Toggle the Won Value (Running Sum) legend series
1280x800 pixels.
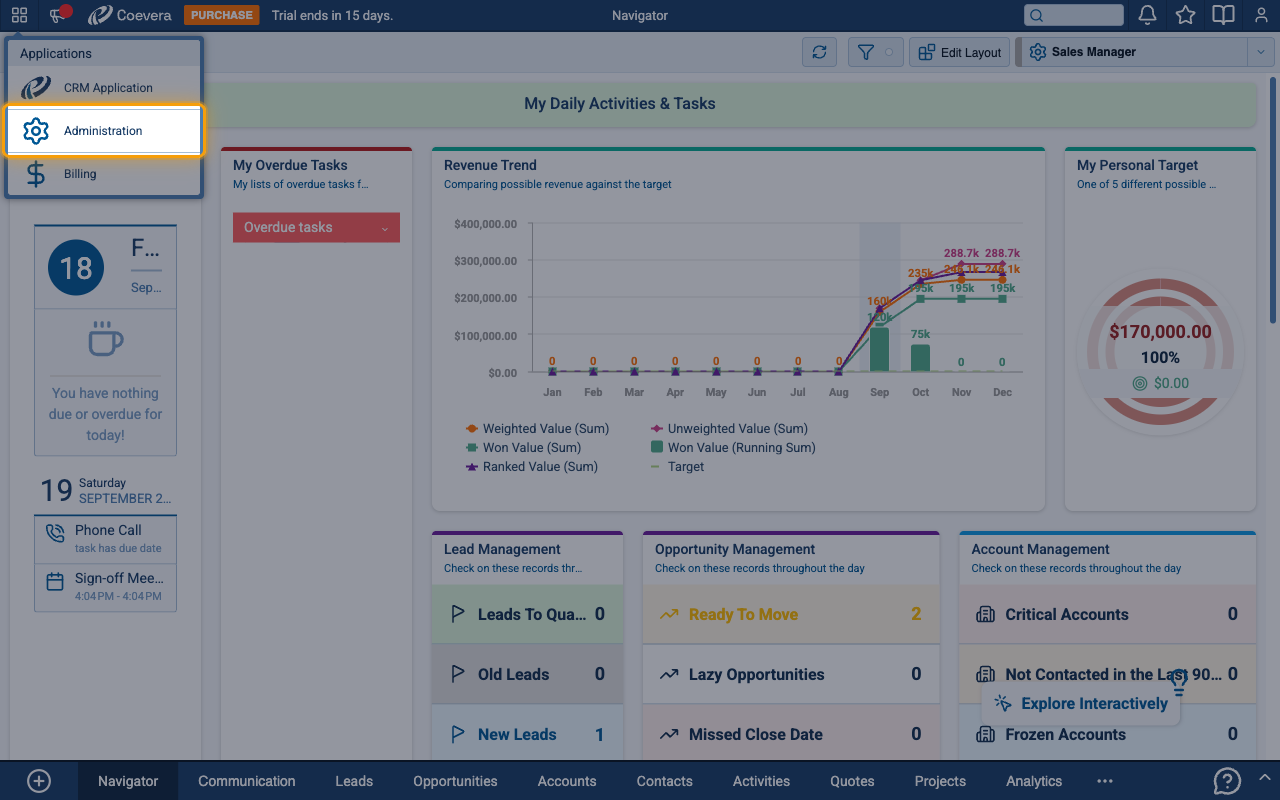[733, 447]
